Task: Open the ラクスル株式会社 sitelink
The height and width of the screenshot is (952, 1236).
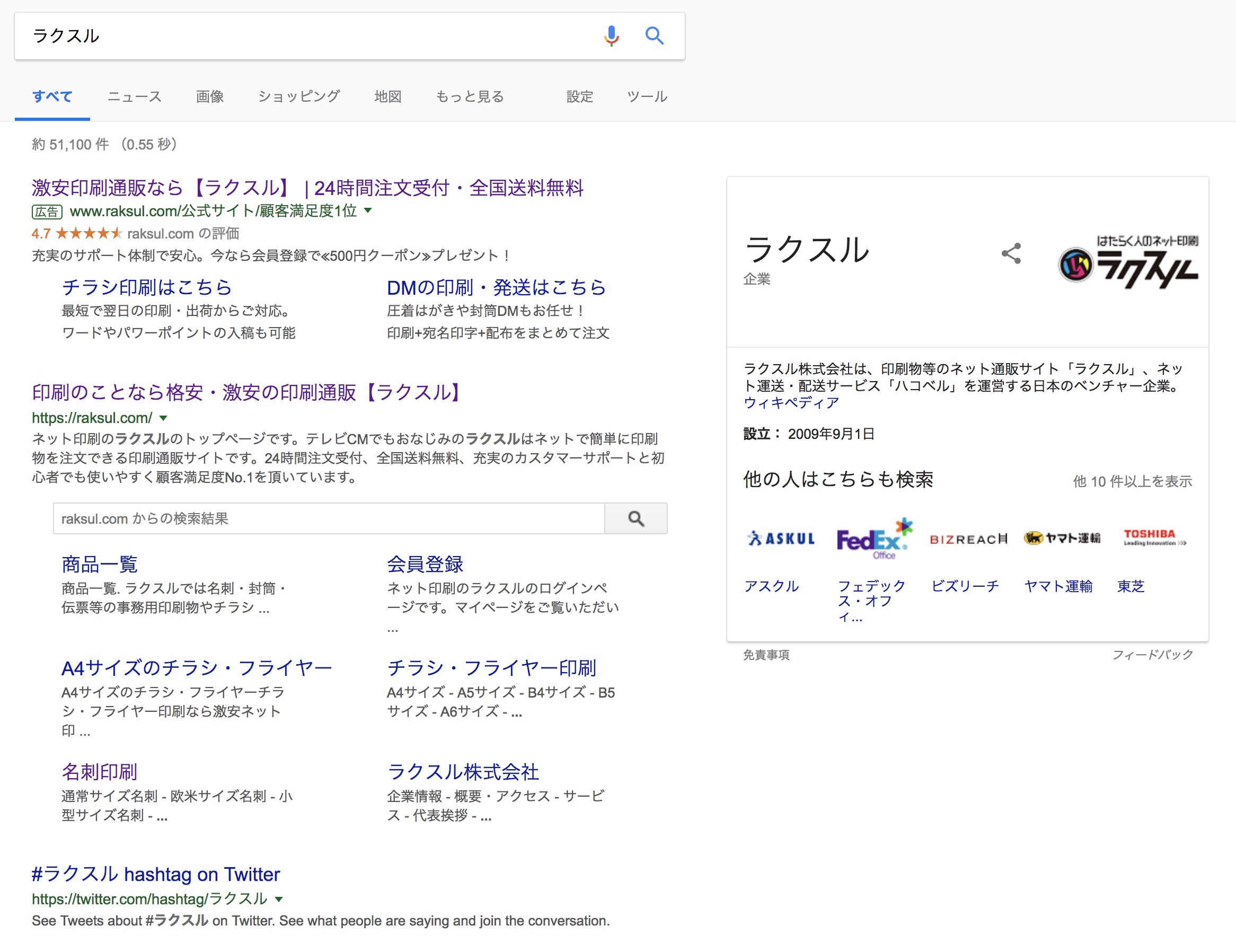Action: [463, 771]
